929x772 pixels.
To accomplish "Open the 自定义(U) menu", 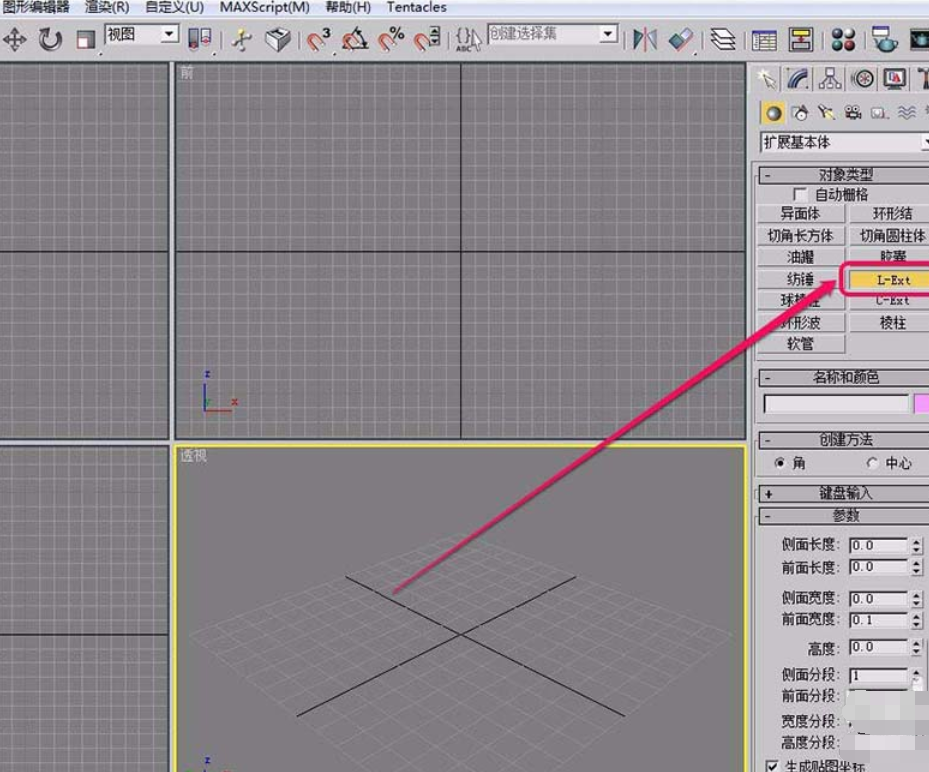I will tap(175, 7).
